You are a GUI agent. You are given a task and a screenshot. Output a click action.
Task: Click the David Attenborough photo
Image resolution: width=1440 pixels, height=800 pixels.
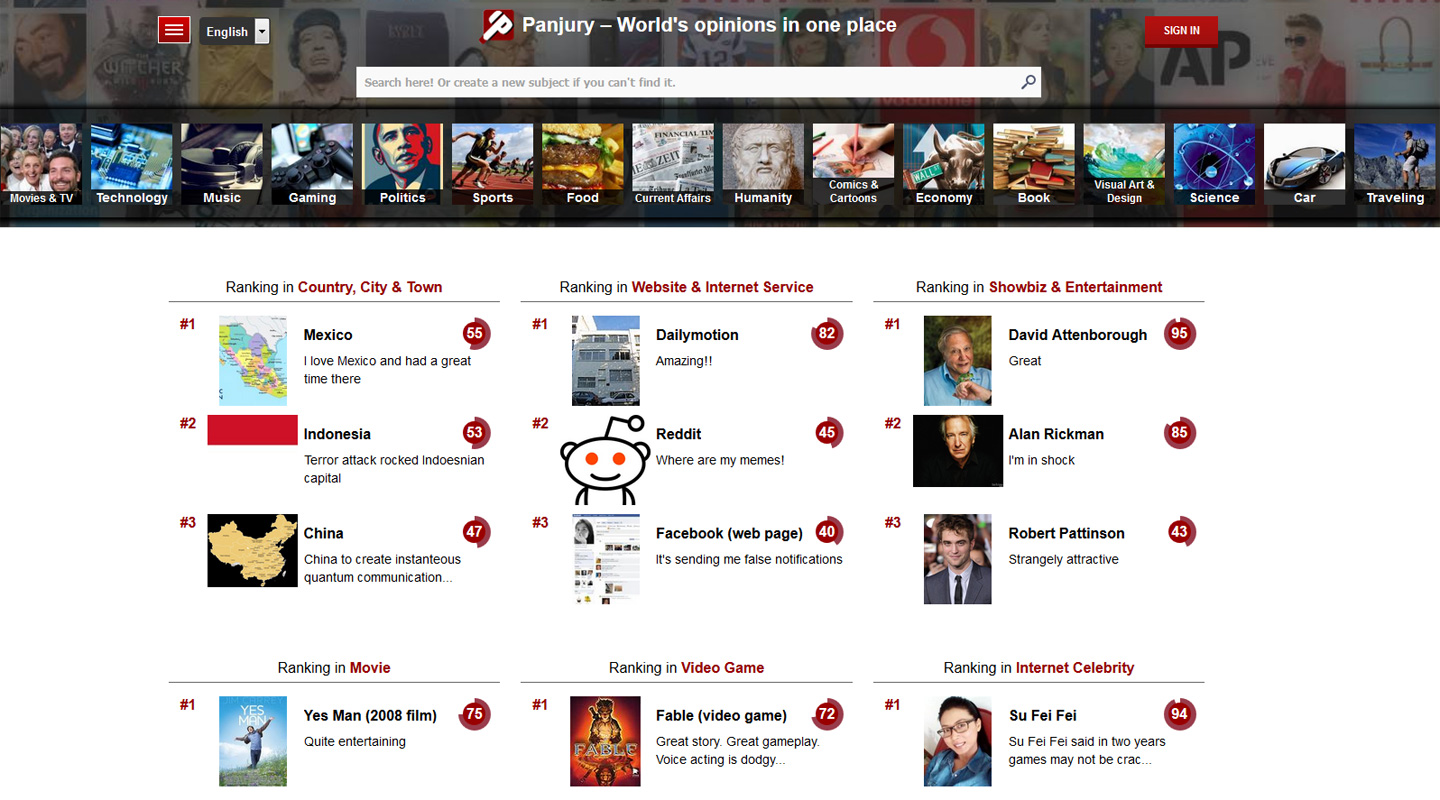pos(958,360)
